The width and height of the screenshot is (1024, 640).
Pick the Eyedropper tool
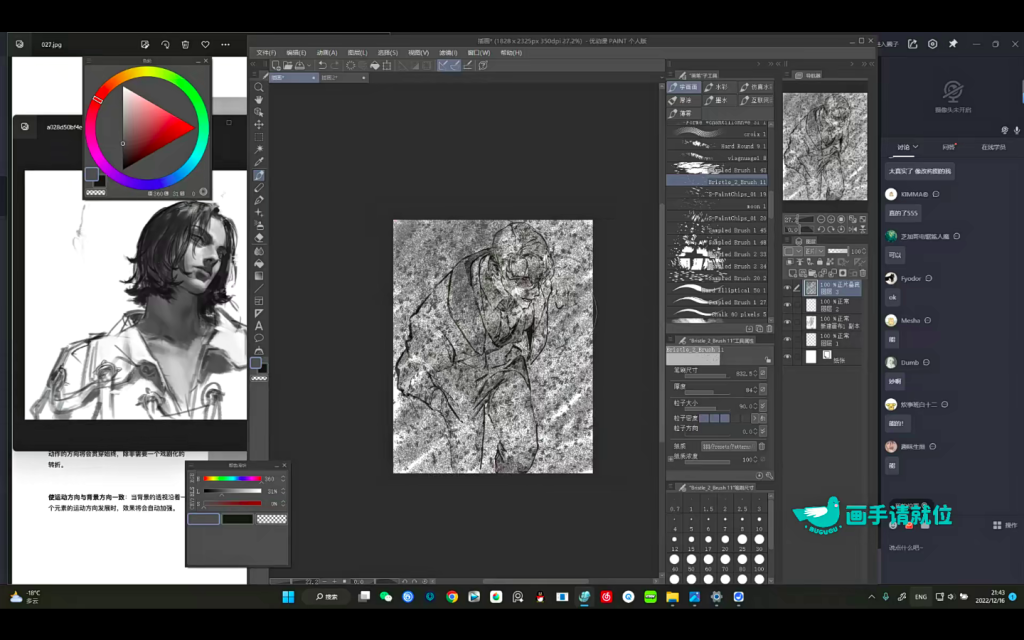(x=259, y=162)
